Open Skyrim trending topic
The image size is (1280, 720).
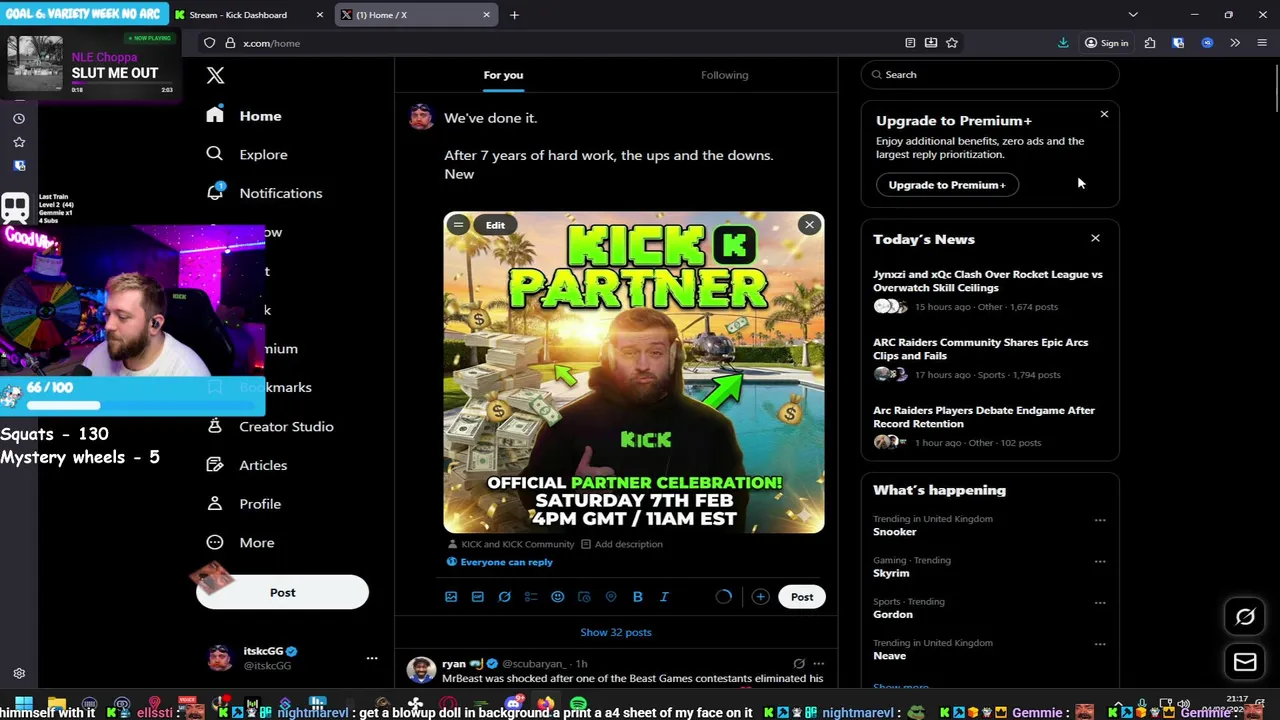click(x=891, y=573)
